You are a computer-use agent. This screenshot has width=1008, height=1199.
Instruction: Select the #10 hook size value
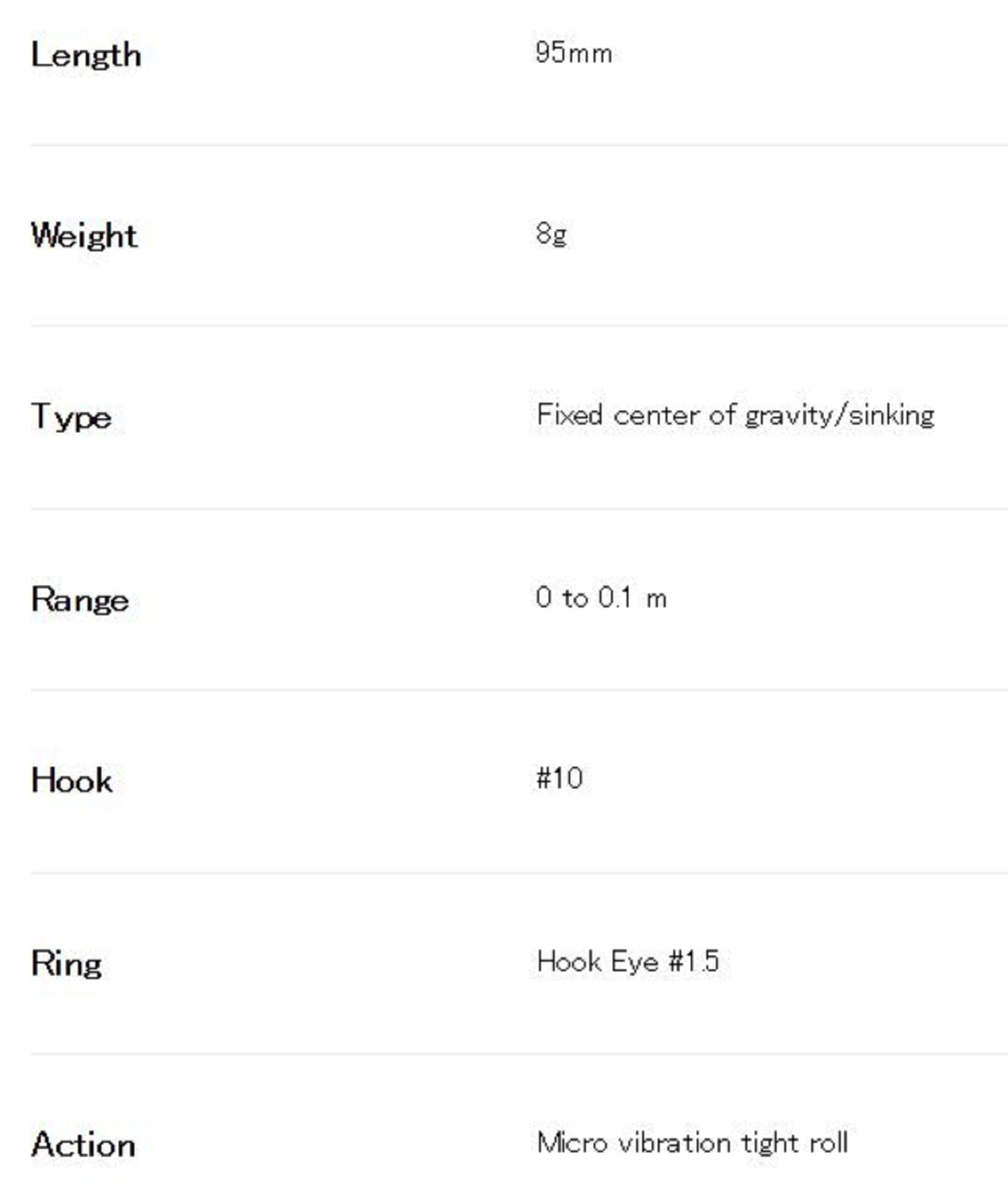point(559,778)
